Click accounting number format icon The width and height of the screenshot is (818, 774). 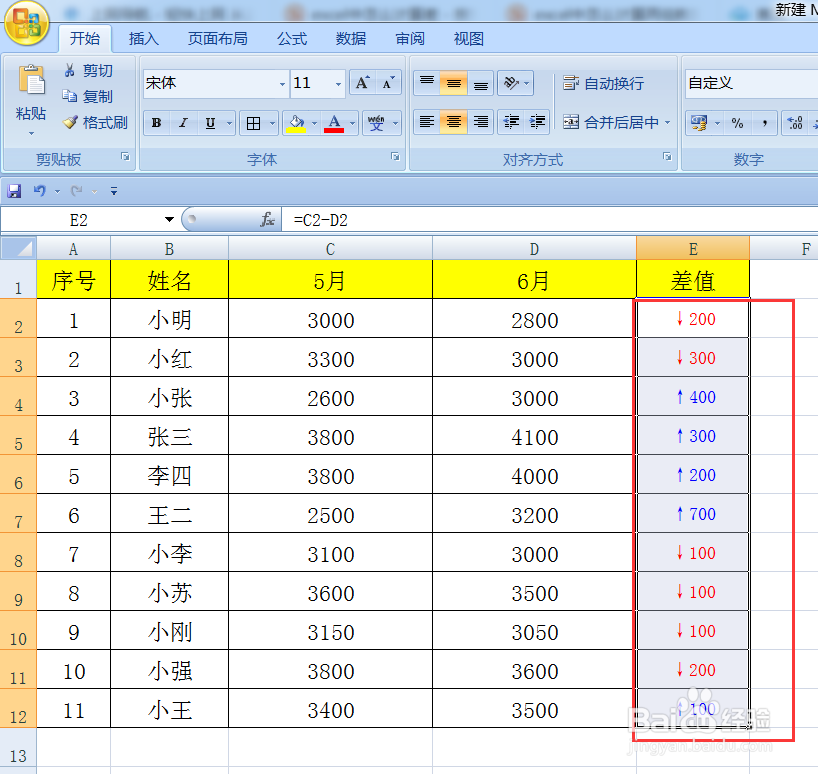click(x=699, y=123)
